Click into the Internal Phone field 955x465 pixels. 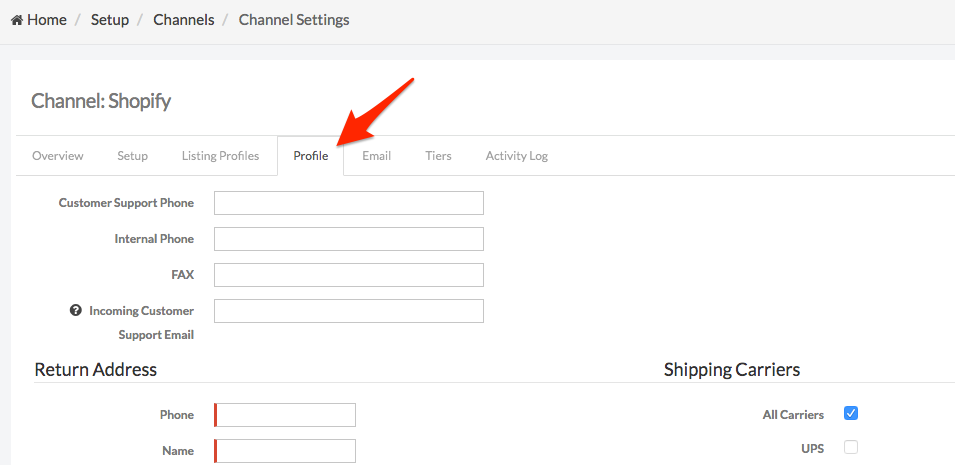(349, 239)
